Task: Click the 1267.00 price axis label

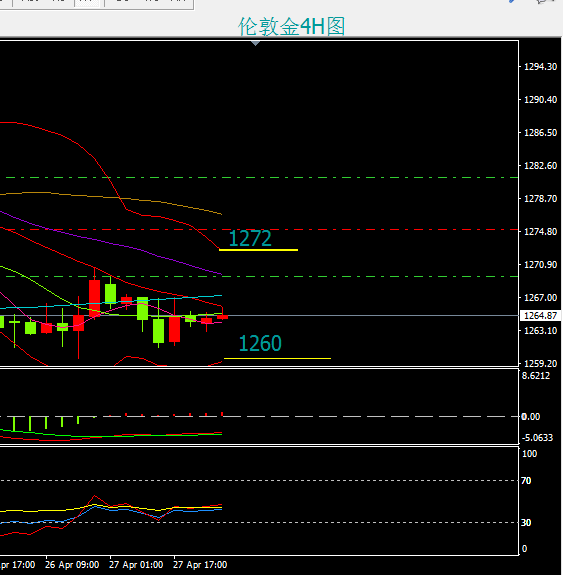Action: pos(540,298)
